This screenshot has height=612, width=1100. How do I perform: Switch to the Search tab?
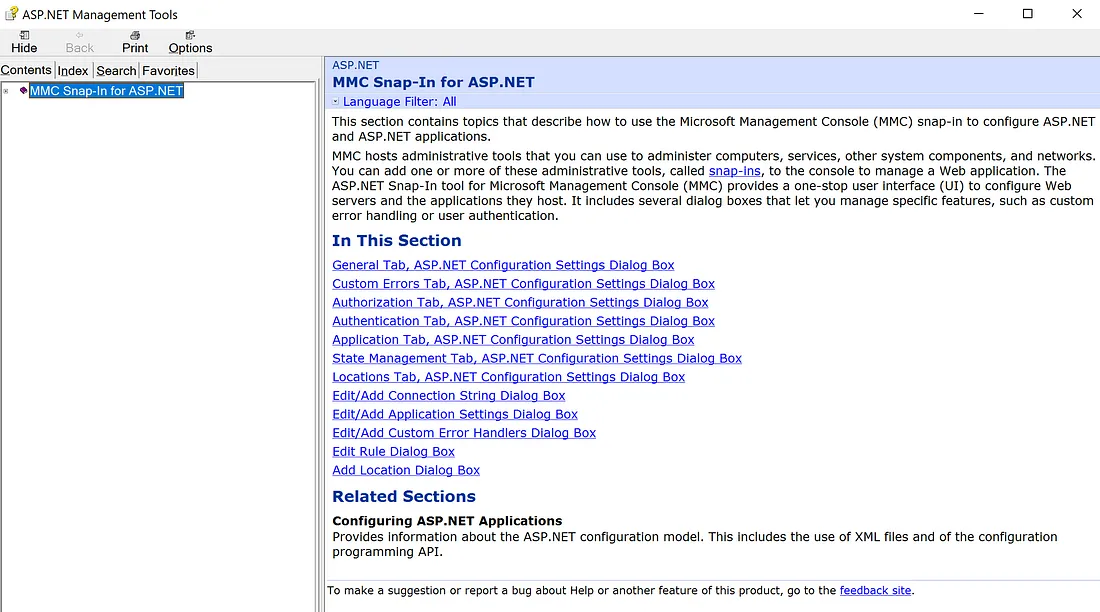(x=116, y=70)
